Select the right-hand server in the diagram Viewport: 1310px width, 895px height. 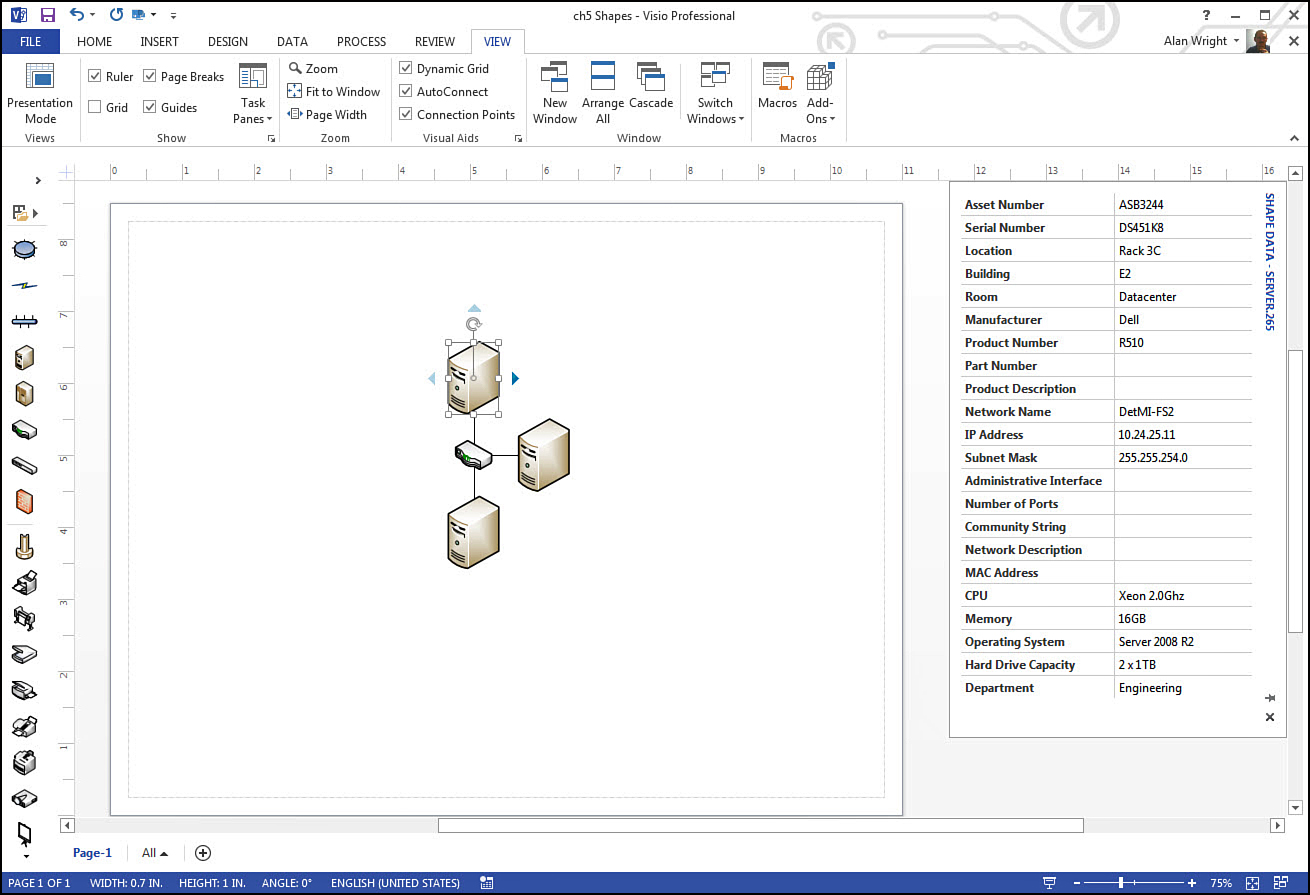click(543, 455)
